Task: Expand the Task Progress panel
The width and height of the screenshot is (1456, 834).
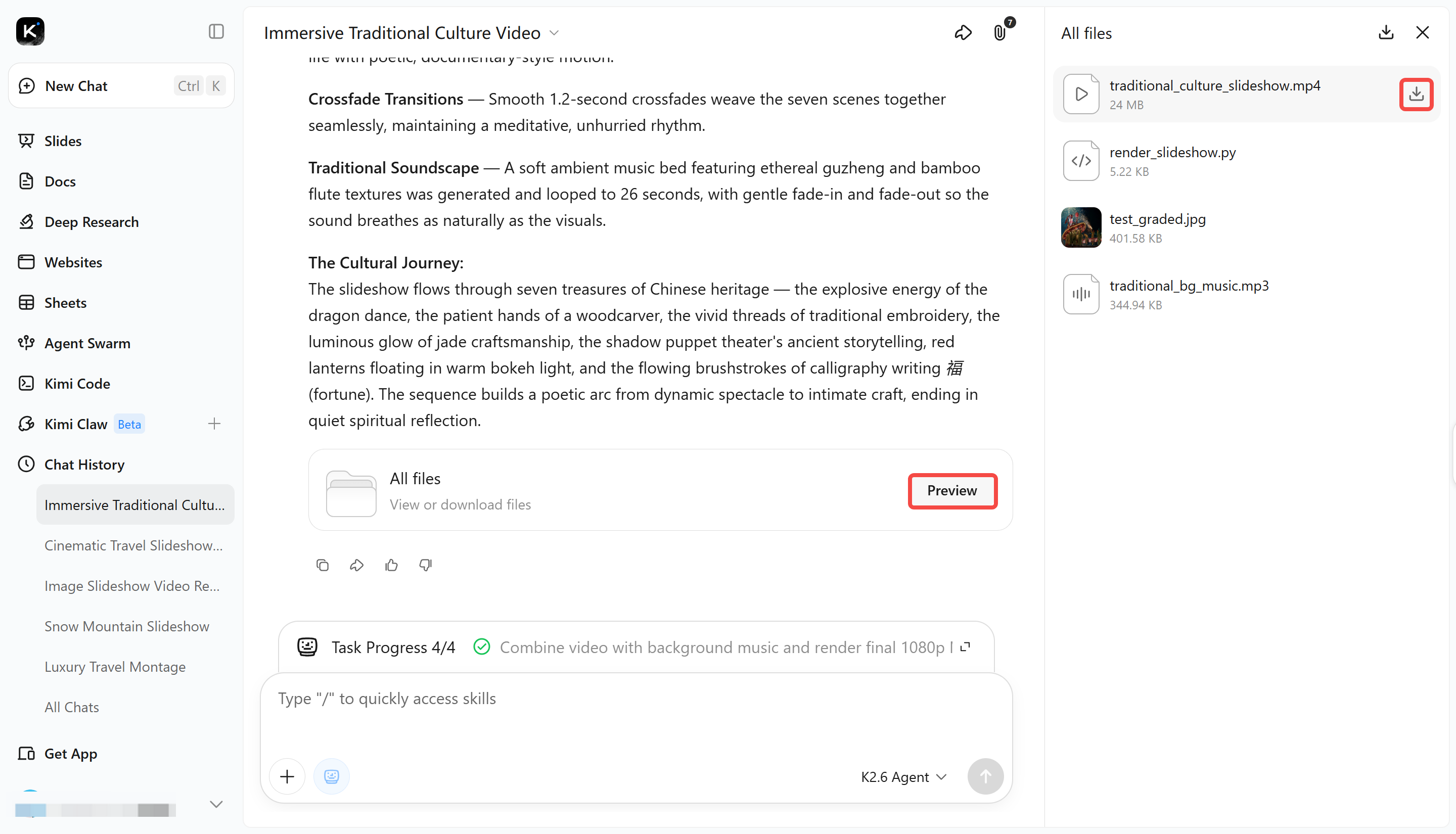Action: [966, 646]
